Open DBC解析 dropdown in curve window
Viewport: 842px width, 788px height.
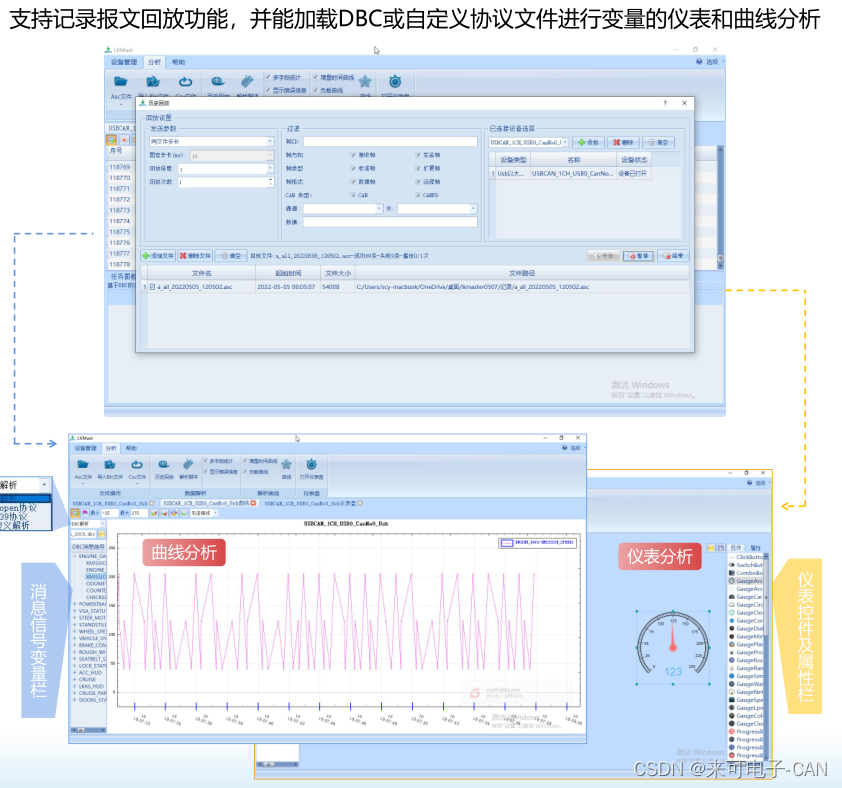pyautogui.click(x=88, y=523)
